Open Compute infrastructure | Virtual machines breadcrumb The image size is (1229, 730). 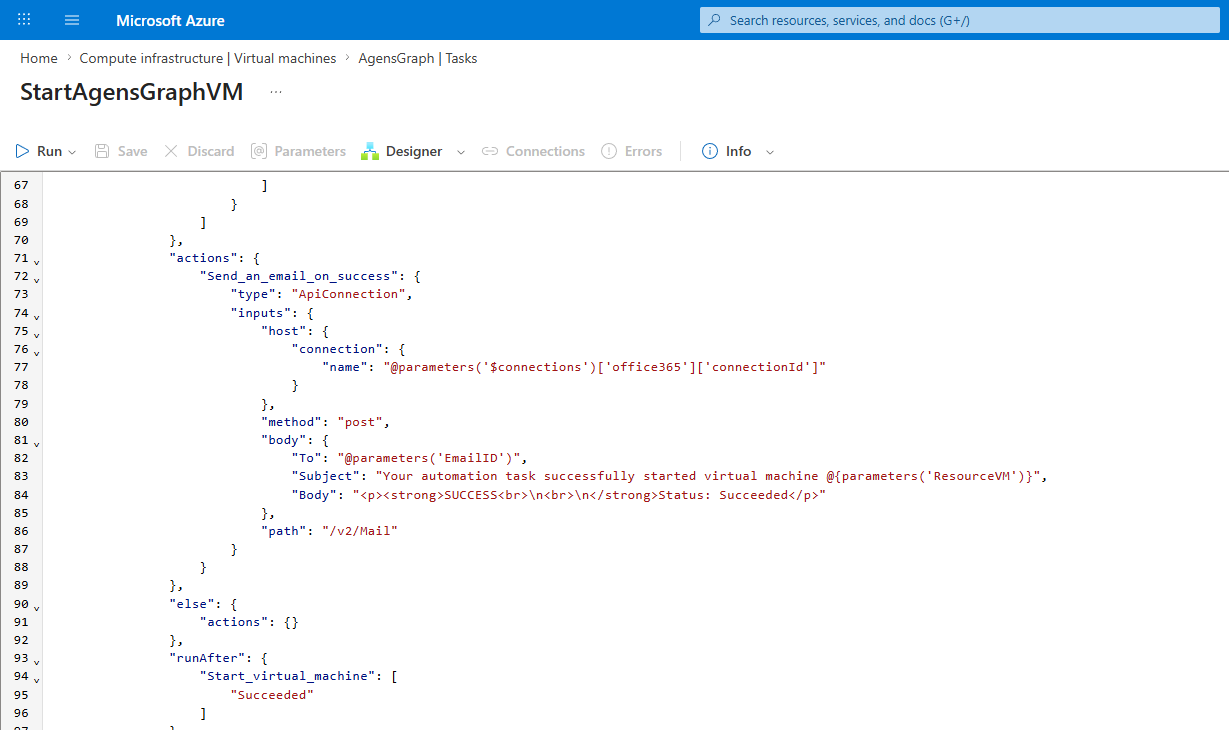click(x=208, y=58)
